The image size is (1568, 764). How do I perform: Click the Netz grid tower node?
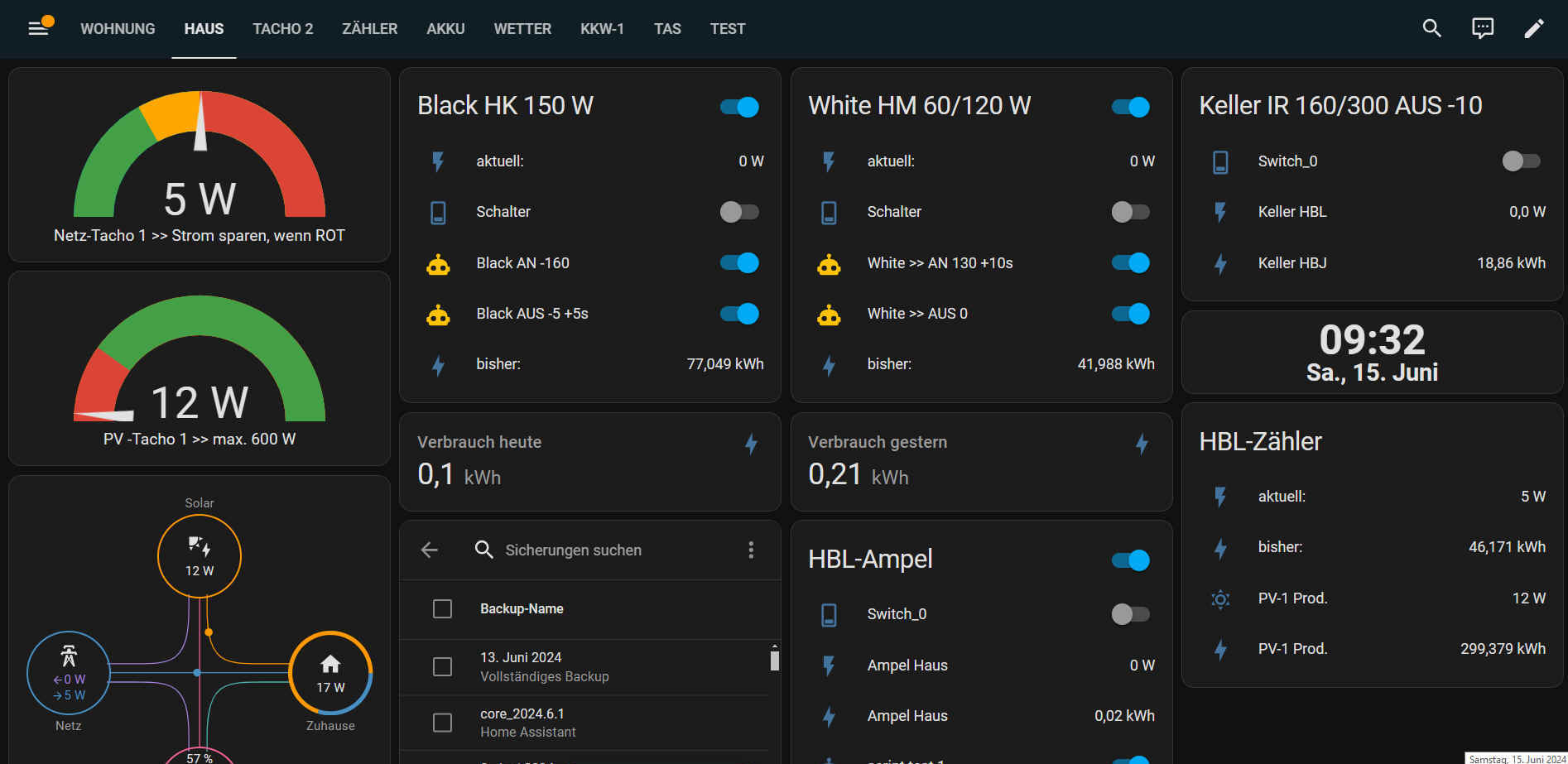coord(69,673)
